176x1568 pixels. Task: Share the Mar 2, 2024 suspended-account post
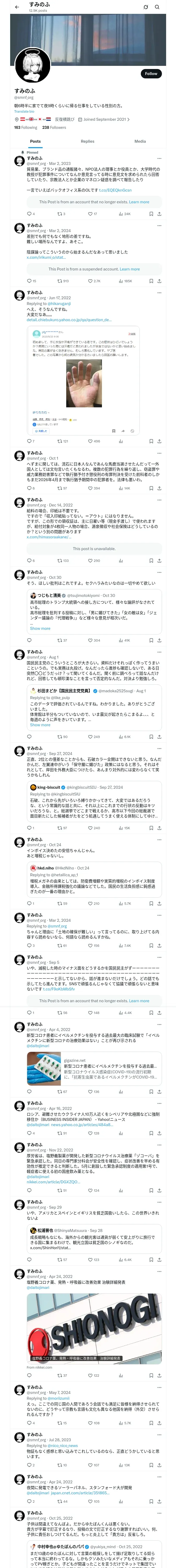click(x=159, y=281)
